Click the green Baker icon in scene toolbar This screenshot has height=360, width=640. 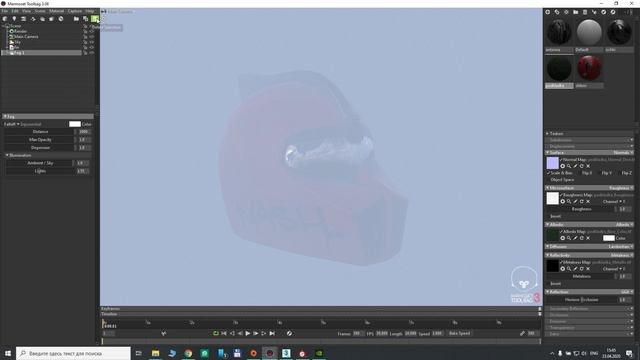(x=95, y=19)
